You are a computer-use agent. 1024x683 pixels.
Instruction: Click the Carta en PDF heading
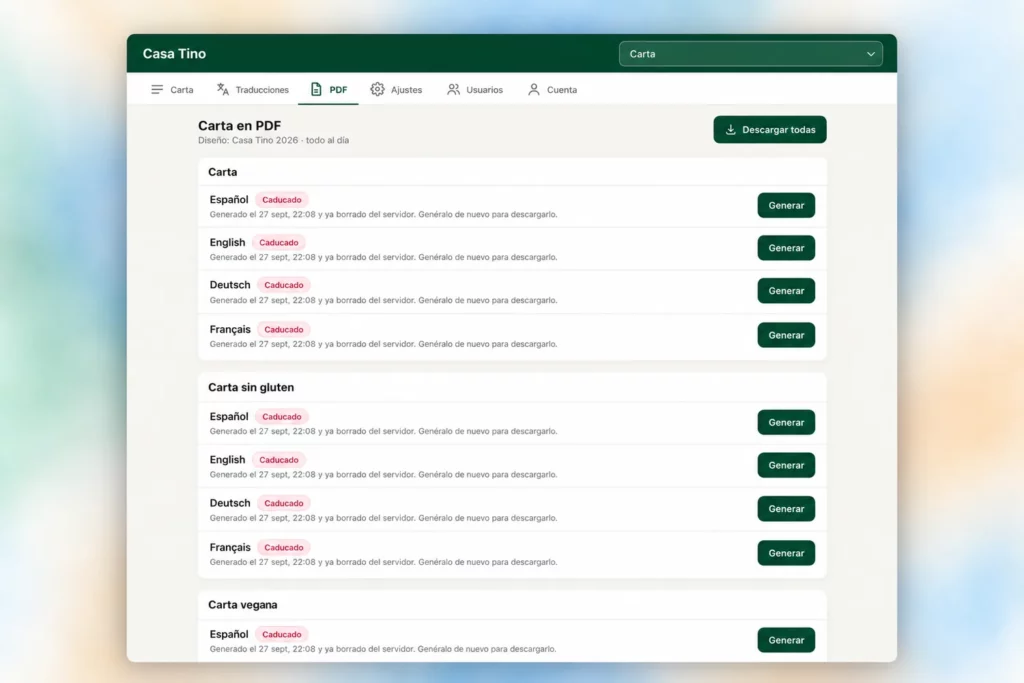[240, 125]
